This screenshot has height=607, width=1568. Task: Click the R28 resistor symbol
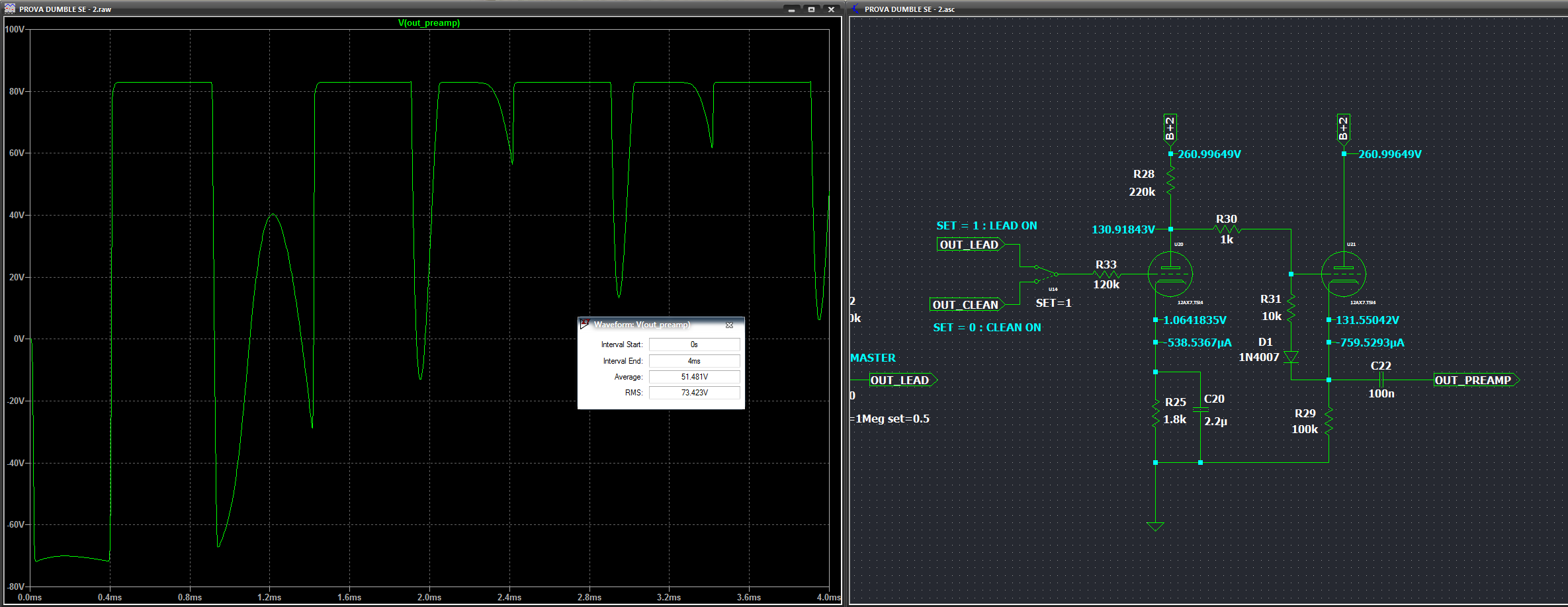(1170, 180)
